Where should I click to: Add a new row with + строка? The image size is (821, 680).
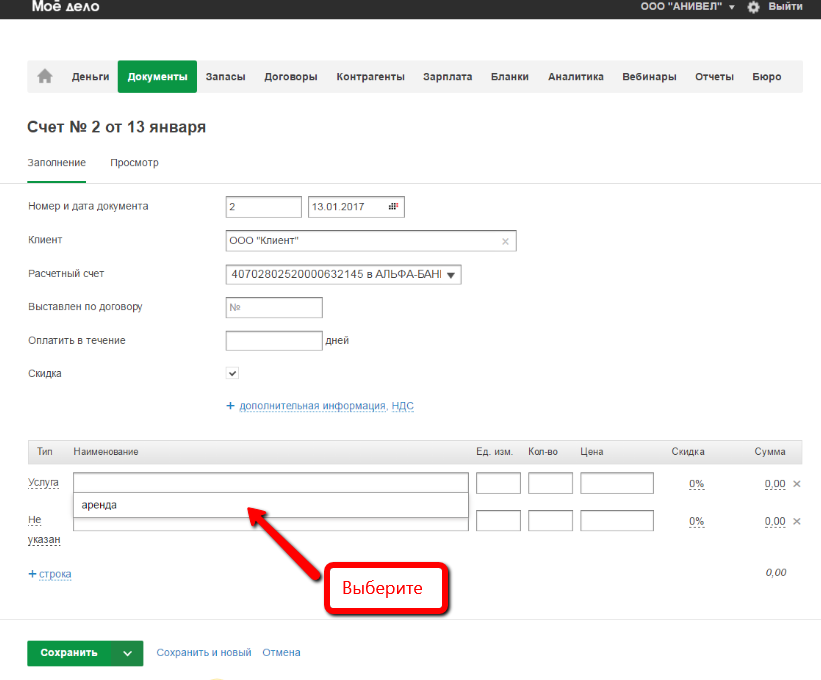tap(50, 574)
